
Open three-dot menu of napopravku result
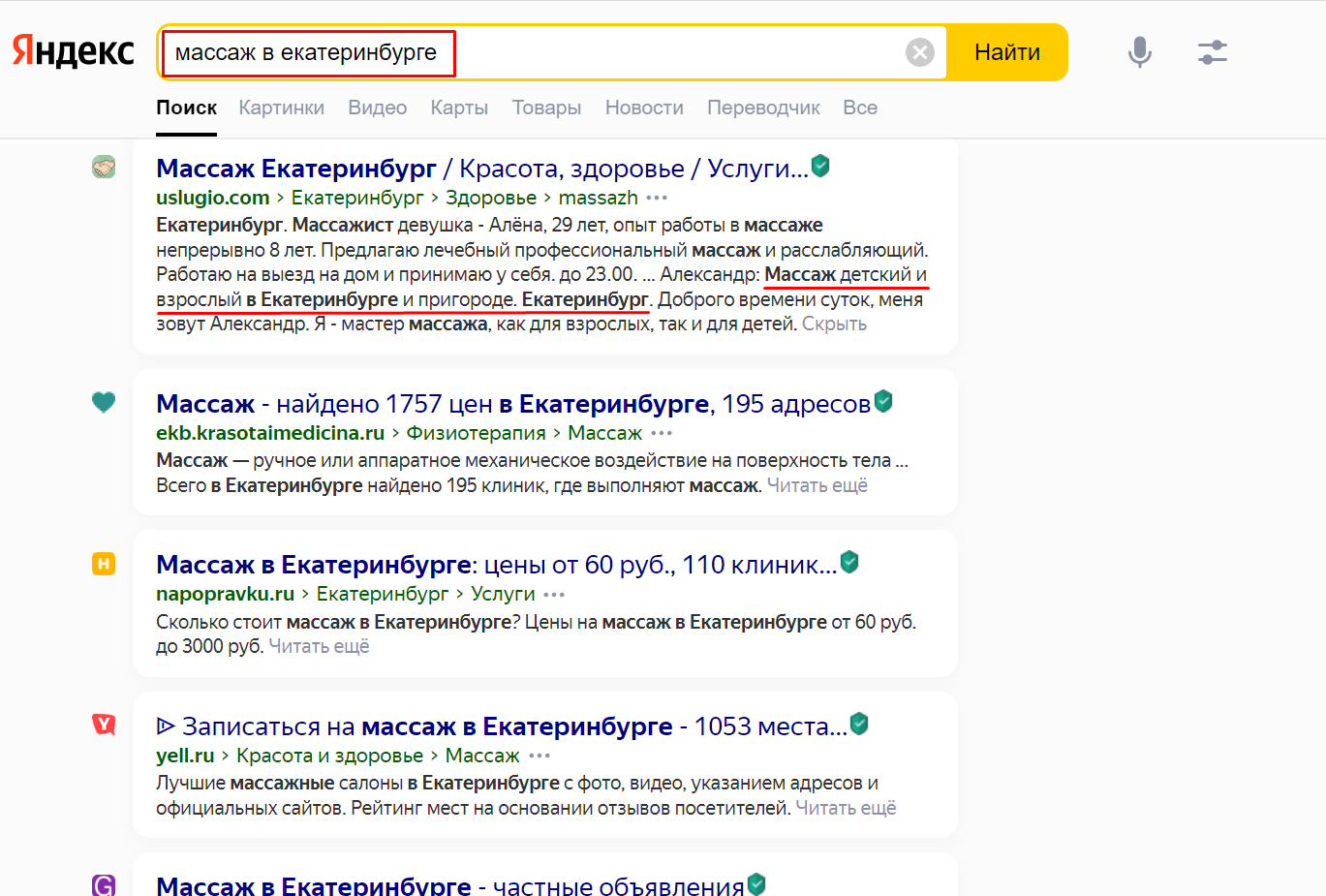click(x=554, y=594)
